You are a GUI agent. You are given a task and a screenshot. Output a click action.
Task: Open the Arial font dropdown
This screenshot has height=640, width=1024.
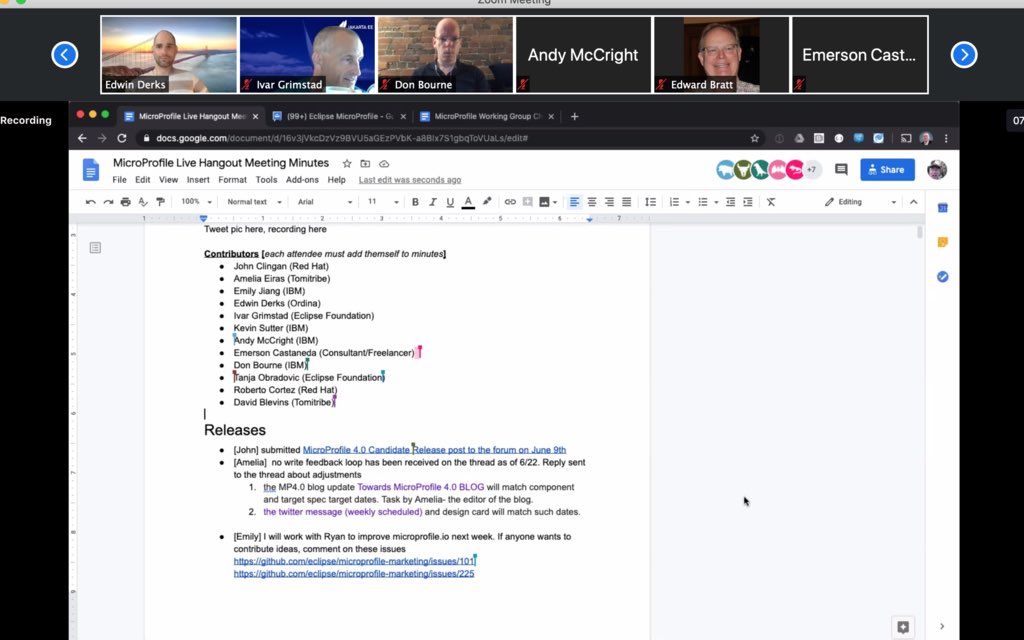coord(325,202)
